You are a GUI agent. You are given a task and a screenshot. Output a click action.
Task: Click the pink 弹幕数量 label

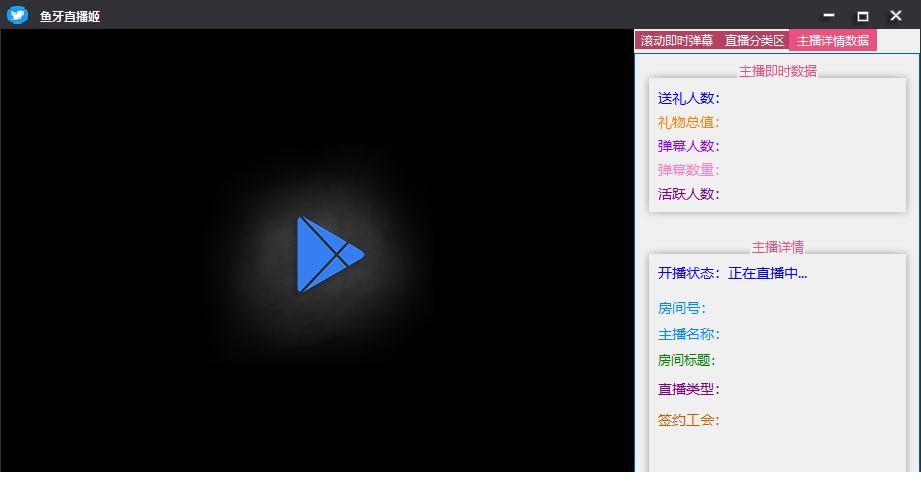click(688, 170)
